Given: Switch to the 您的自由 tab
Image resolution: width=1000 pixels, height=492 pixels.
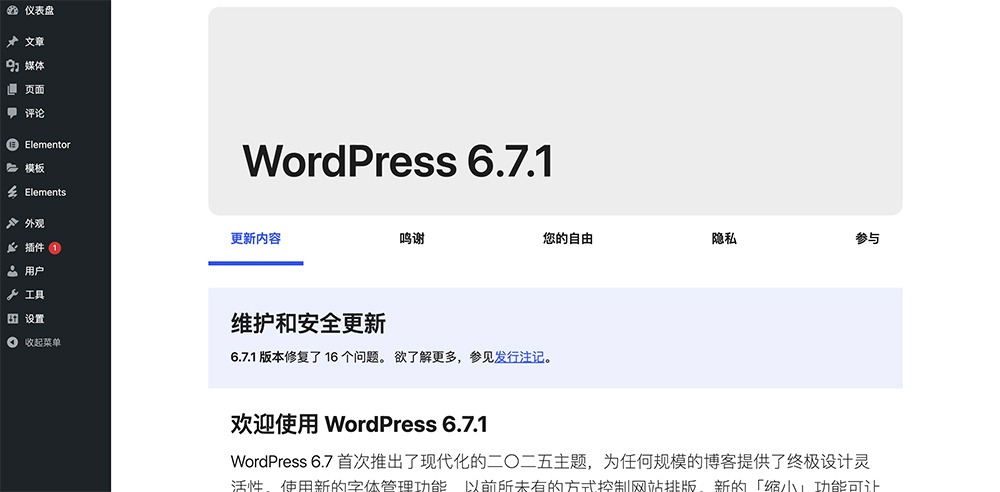Looking at the screenshot, I should pos(568,239).
